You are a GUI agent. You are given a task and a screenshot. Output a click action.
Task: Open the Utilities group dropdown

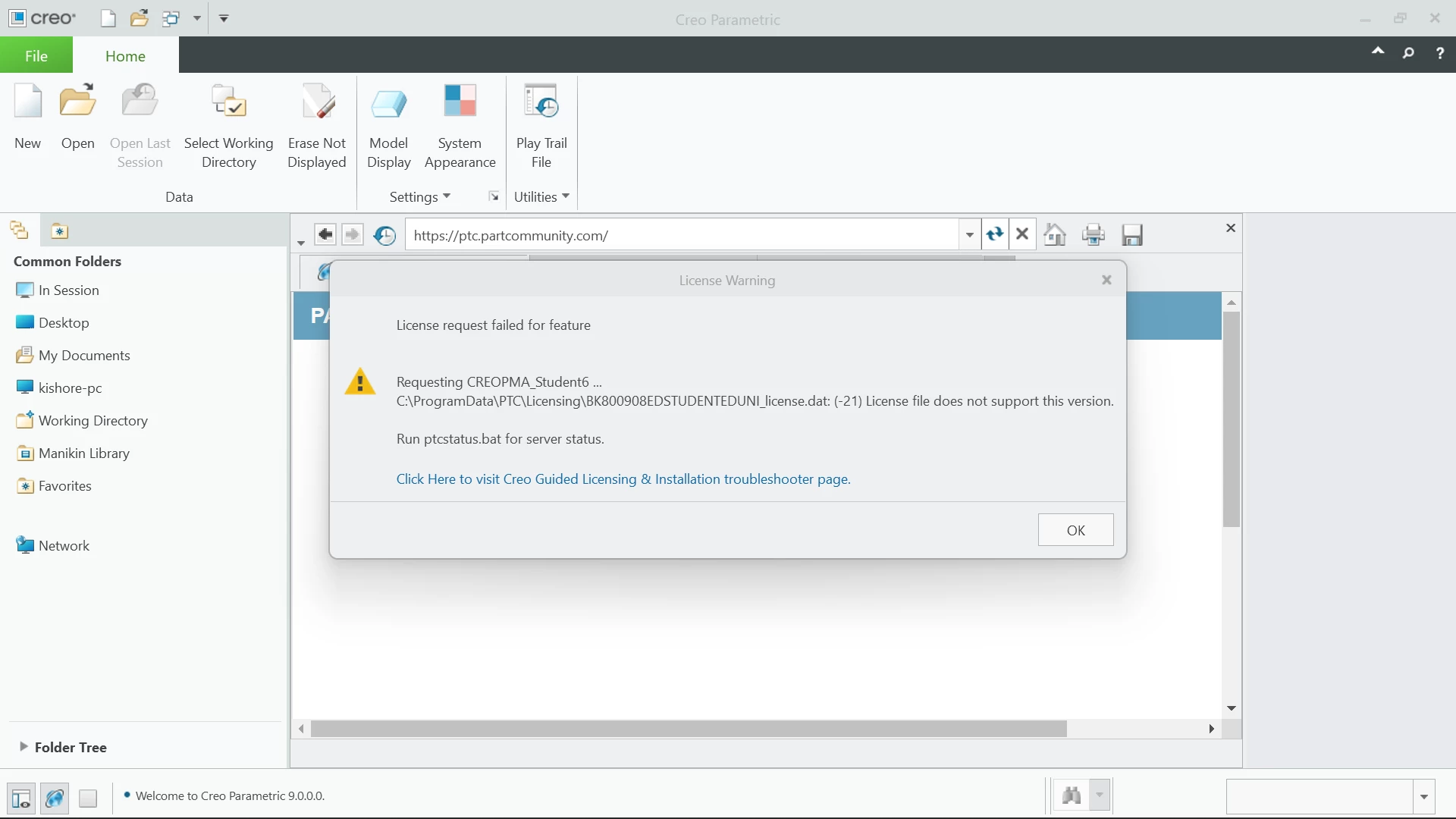541,197
